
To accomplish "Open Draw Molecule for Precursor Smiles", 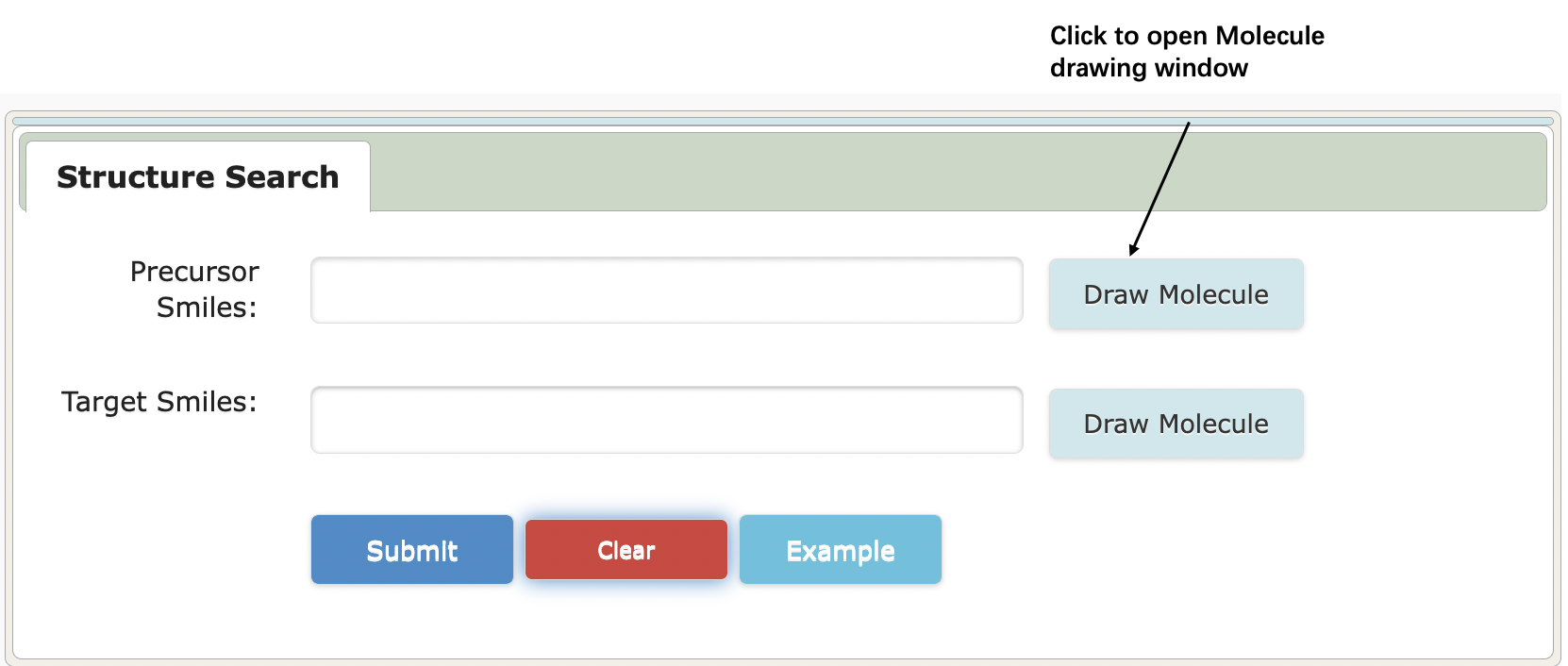I will 1176,294.
